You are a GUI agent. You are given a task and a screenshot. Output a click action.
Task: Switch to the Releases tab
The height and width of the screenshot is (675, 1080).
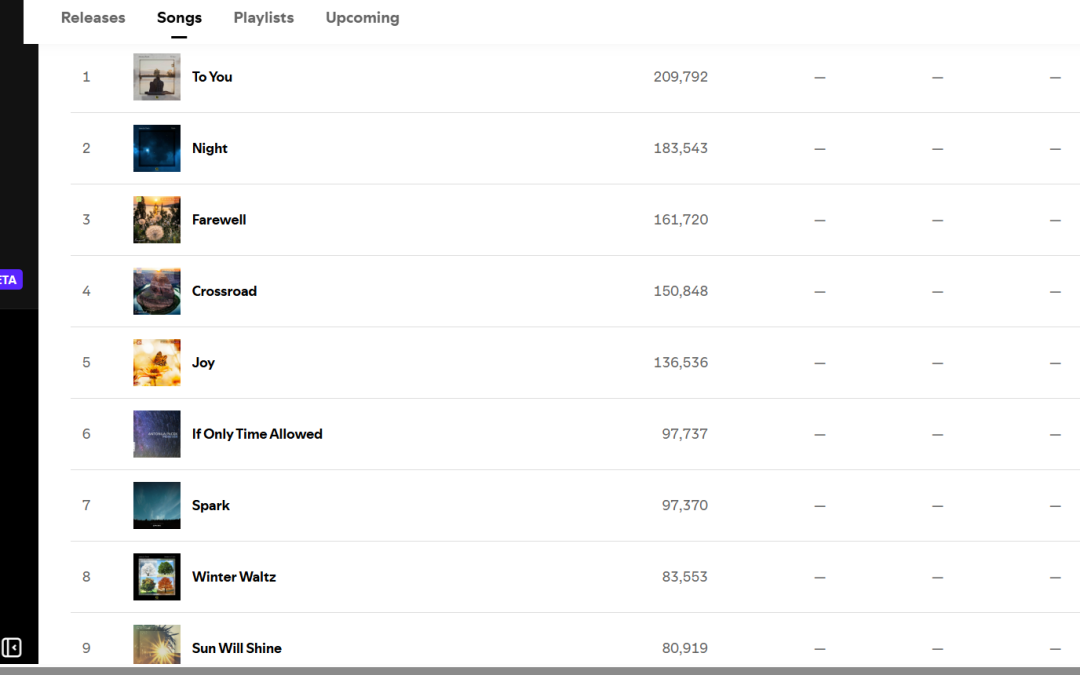coord(92,17)
